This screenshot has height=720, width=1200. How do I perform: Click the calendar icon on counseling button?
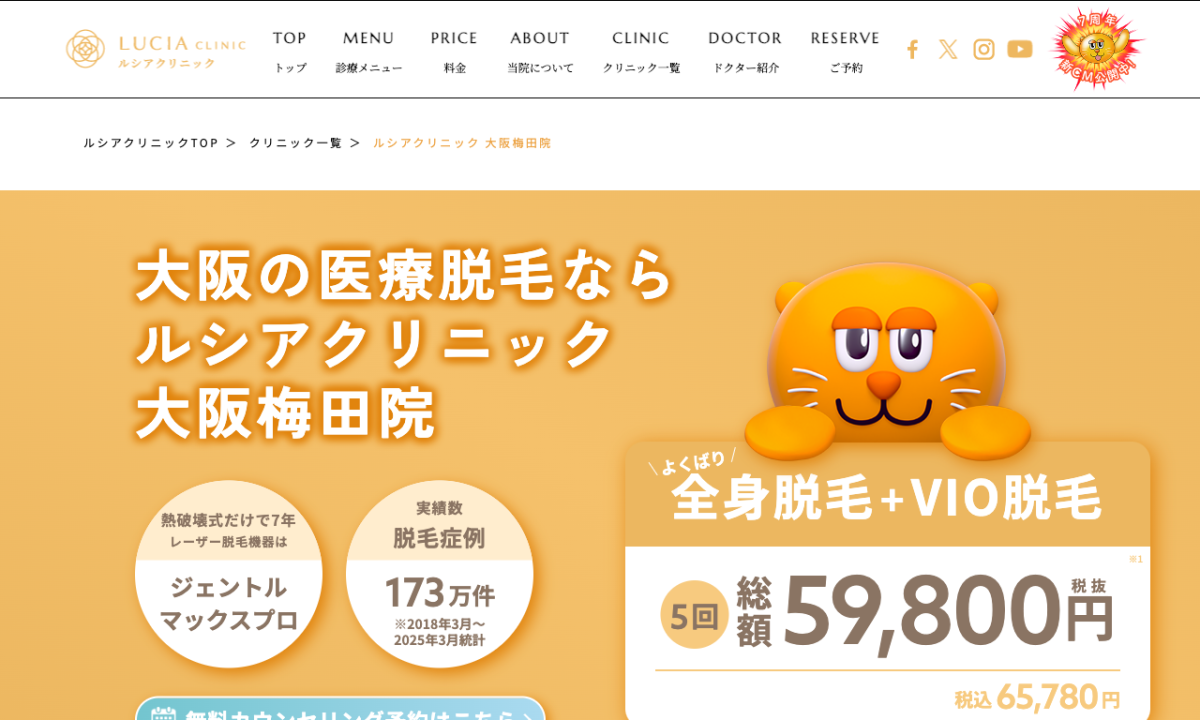(163, 713)
